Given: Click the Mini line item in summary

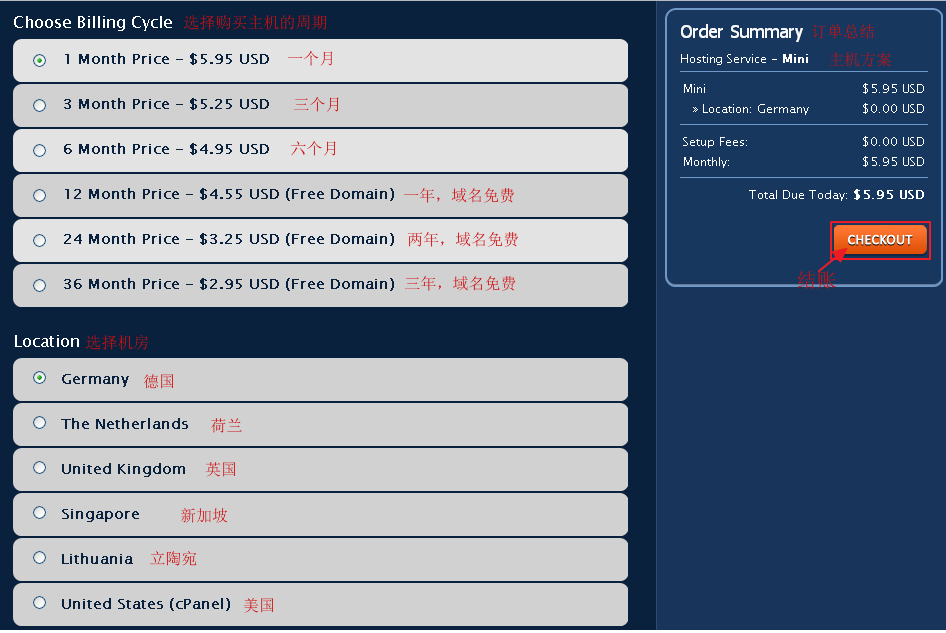Looking at the screenshot, I should [694, 89].
